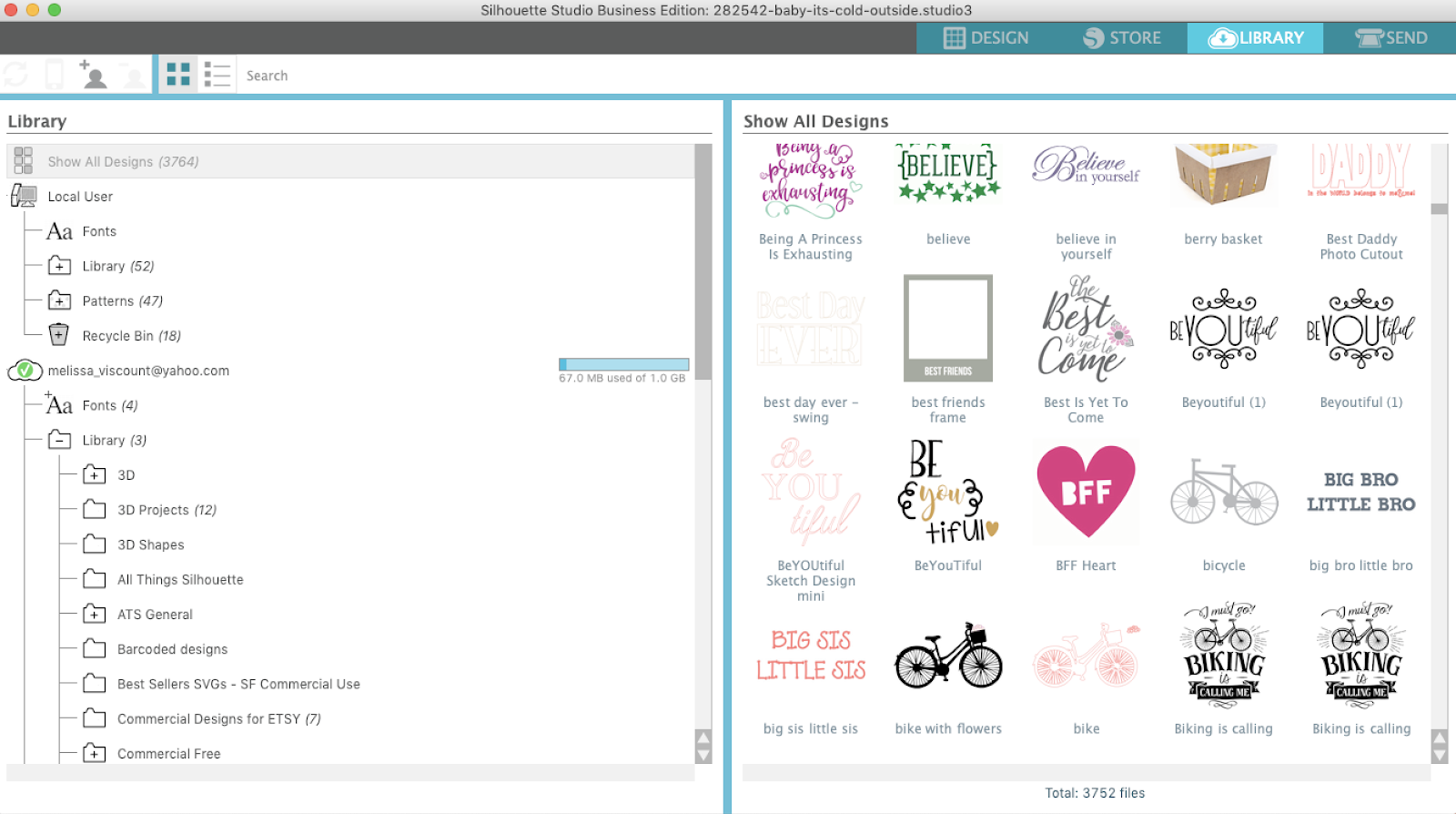Click Barcoded designs folder icon
This screenshot has width=1456, height=814.
(x=94, y=648)
